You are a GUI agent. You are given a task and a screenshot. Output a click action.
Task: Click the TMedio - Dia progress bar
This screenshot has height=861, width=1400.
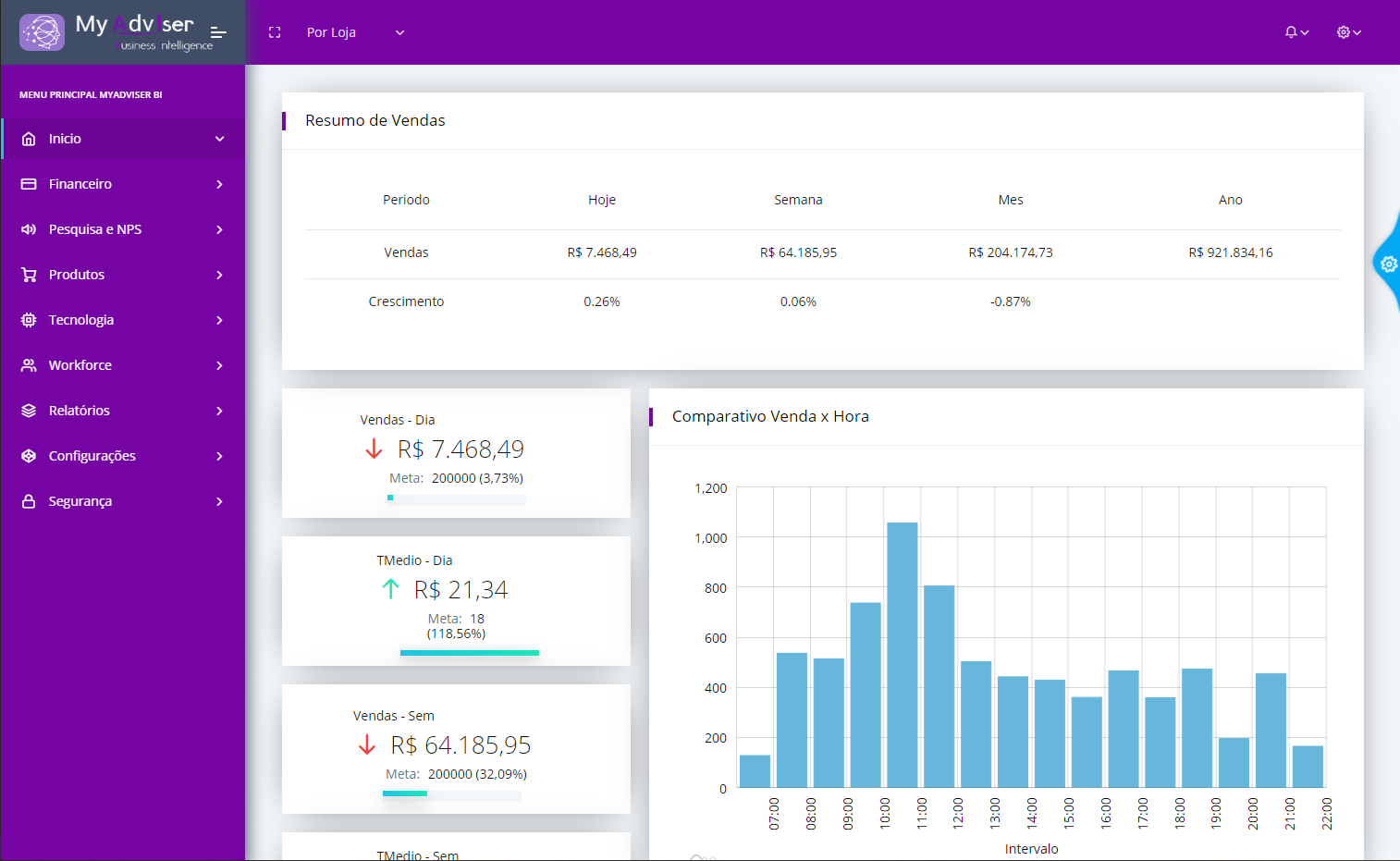(470, 653)
